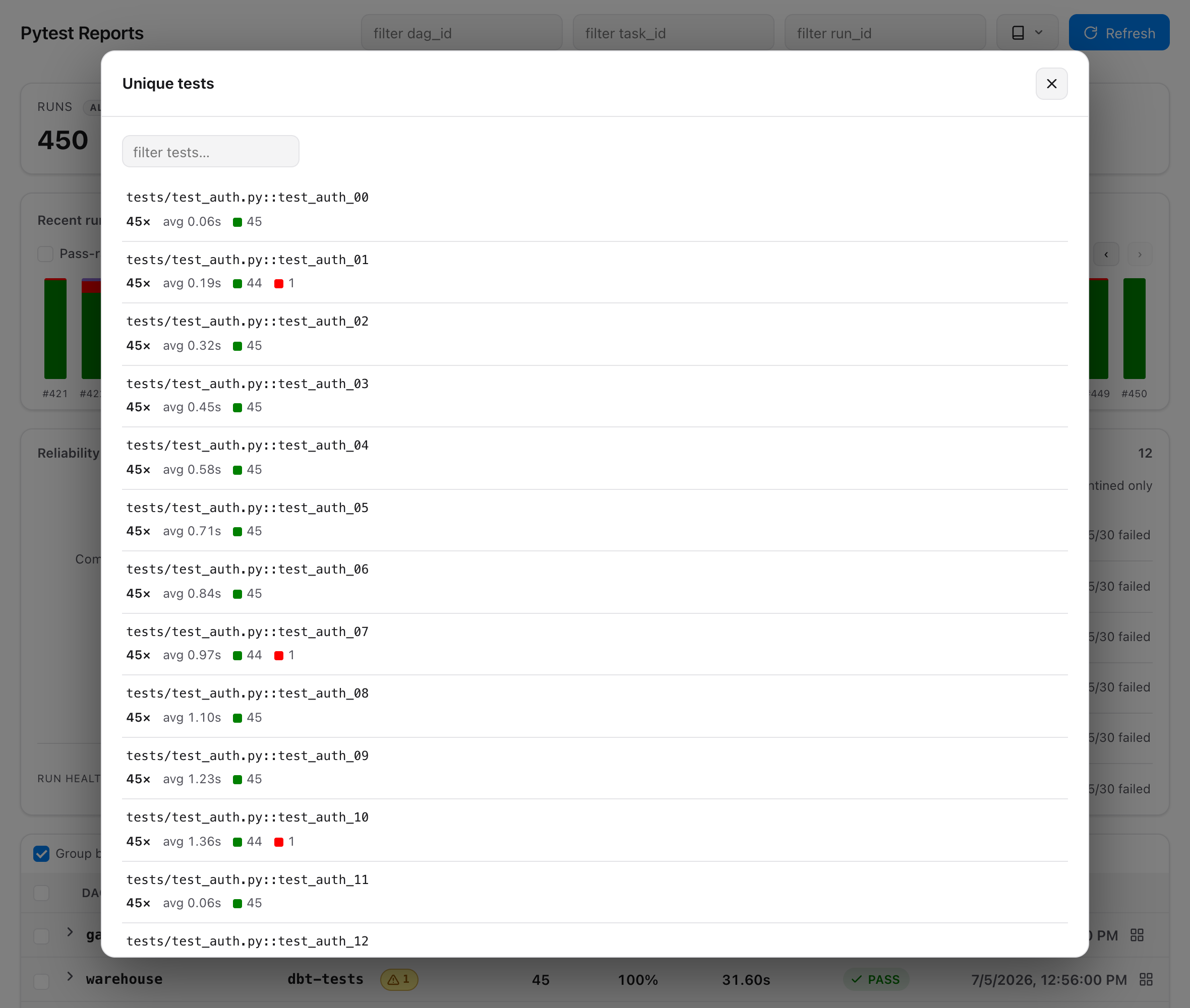The height and width of the screenshot is (1008, 1190).
Task: Go to next recent runs page
Action: (x=1140, y=255)
